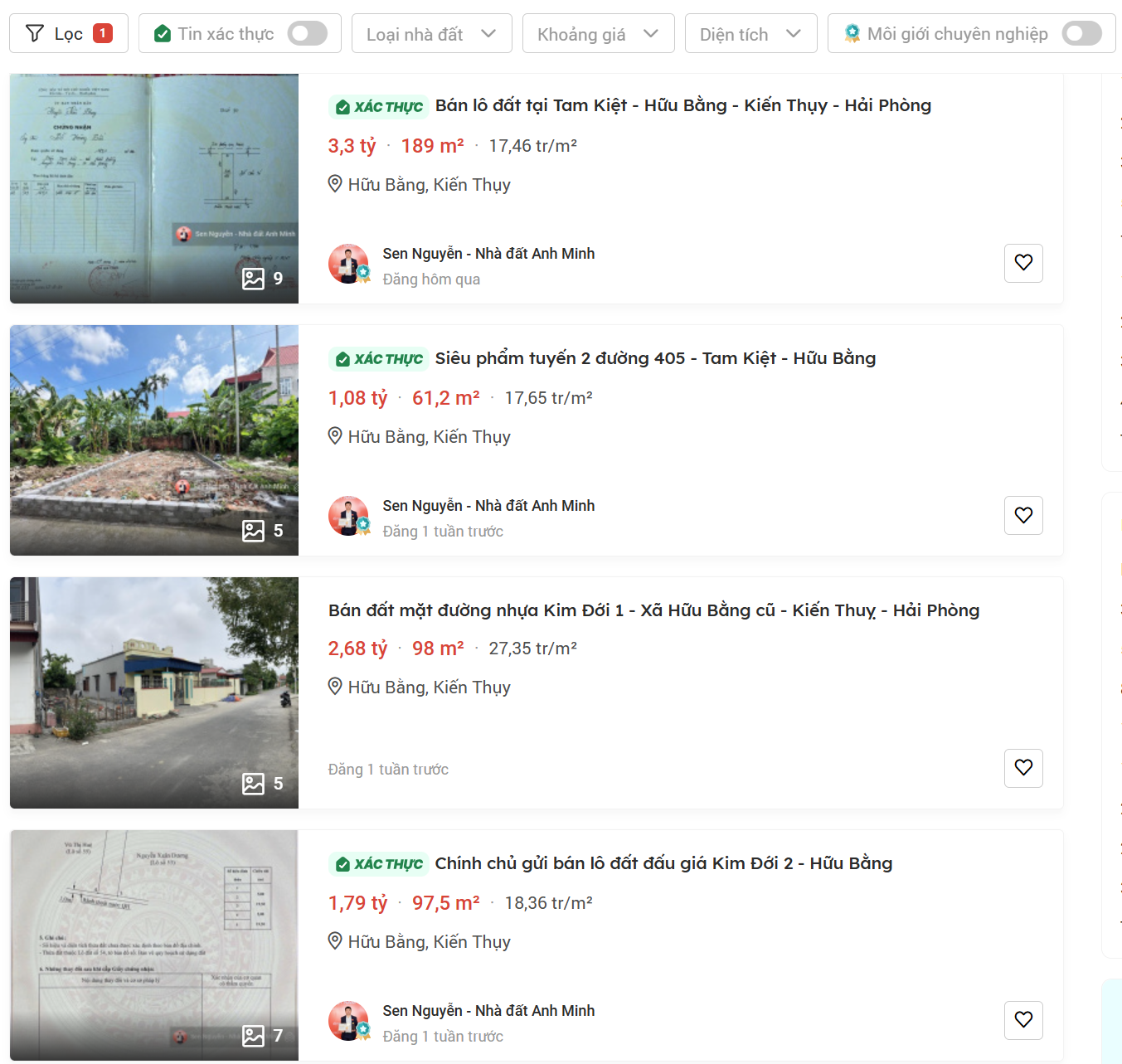Enable the Môi giới chuyên nghiệp switch

1081,33
